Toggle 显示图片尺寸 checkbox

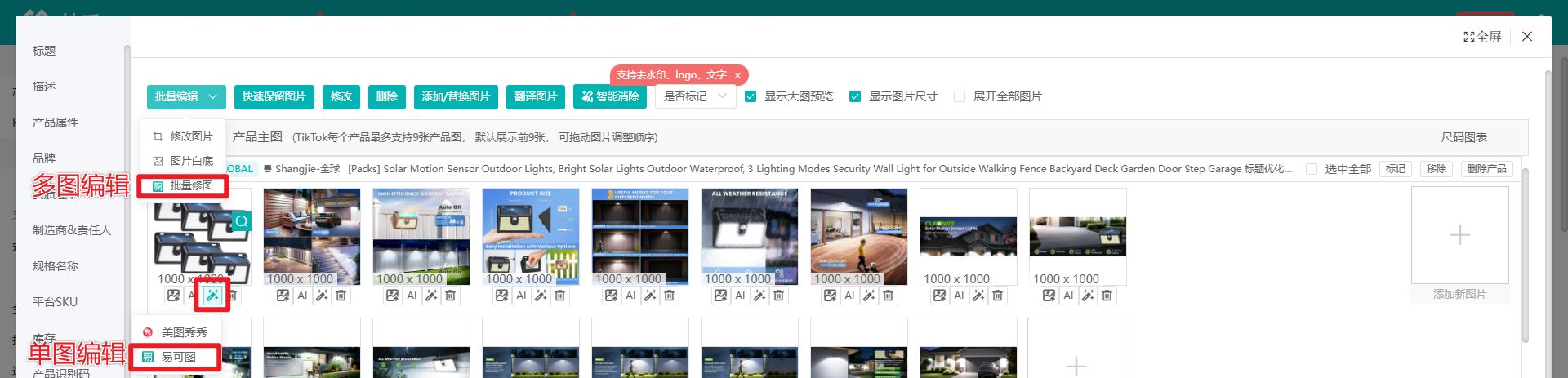pos(855,96)
